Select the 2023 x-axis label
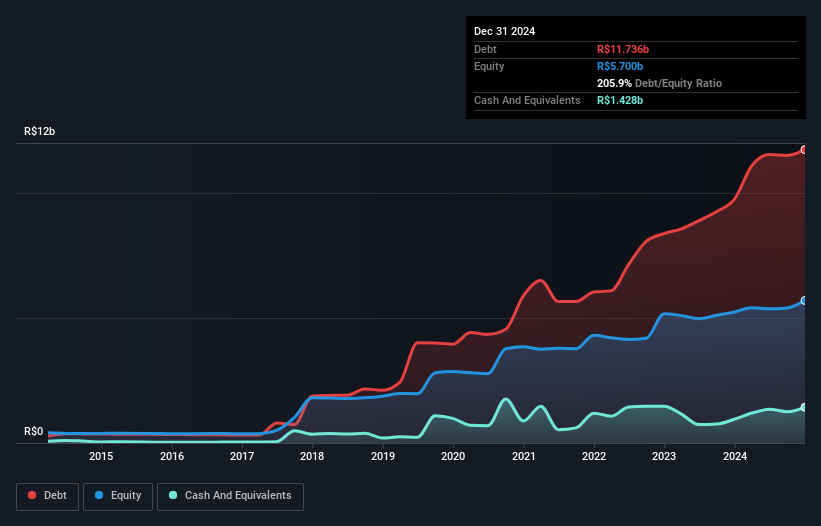 click(x=664, y=456)
